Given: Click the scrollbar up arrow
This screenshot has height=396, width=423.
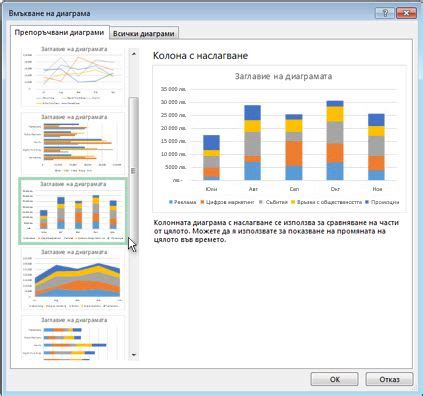Looking at the screenshot, I should [x=134, y=54].
